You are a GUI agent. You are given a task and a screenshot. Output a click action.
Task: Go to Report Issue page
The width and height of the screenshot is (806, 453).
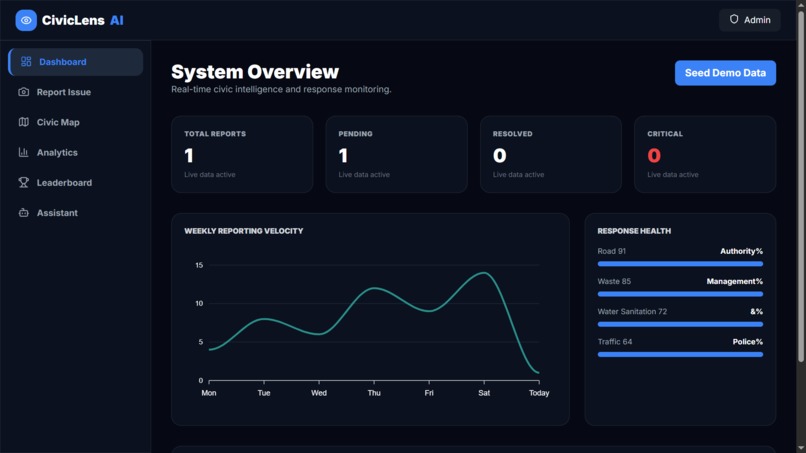point(76,92)
